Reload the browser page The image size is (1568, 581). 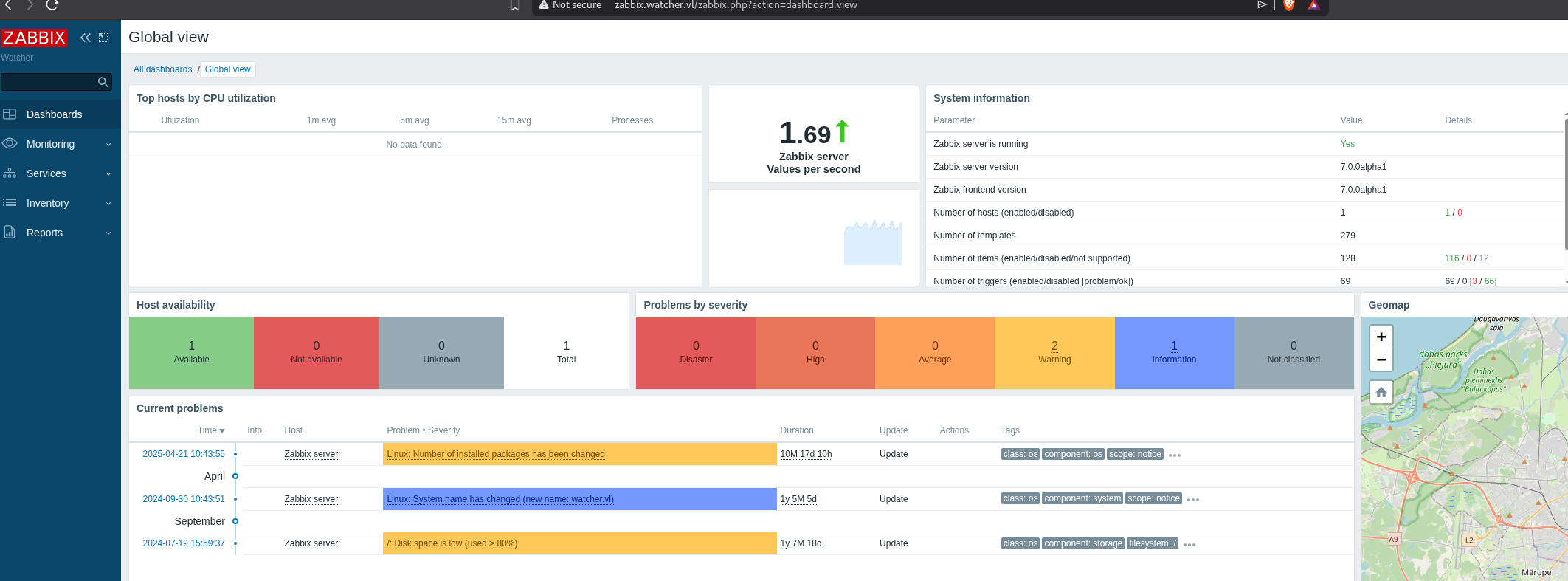[52, 5]
